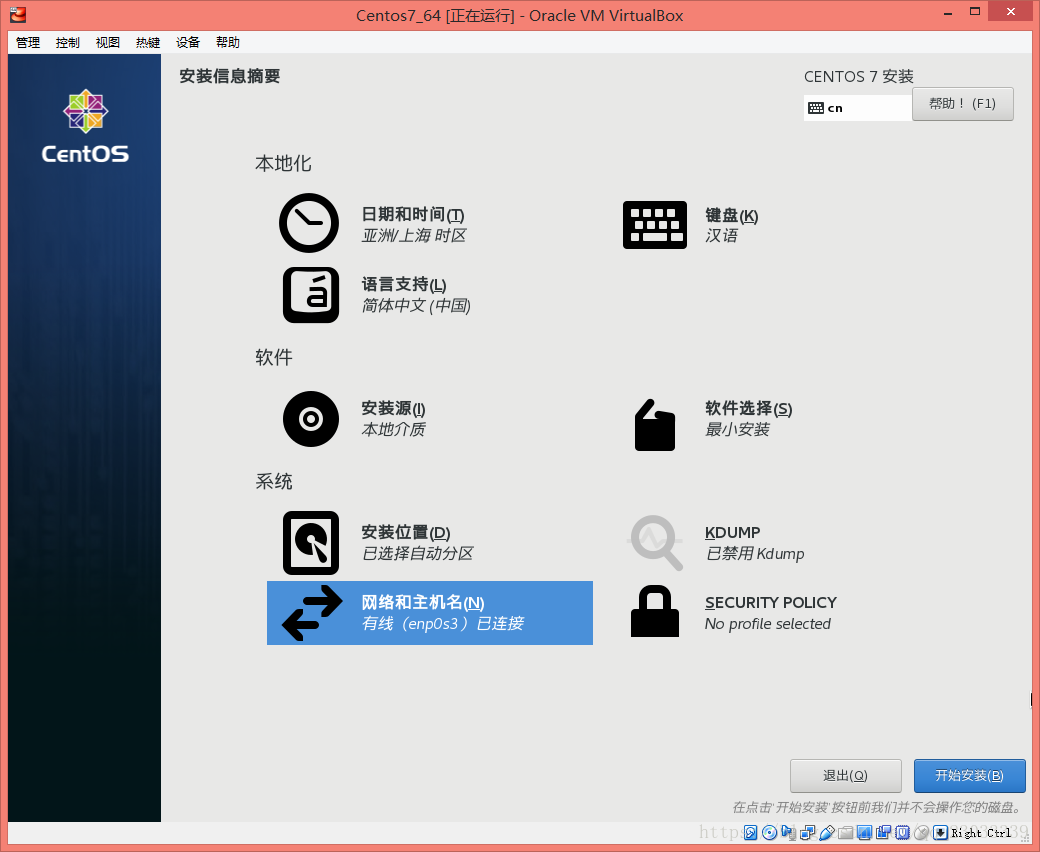Click the 已禁用 Kdump status text
This screenshot has width=1040, height=852.
pos(755,554)
